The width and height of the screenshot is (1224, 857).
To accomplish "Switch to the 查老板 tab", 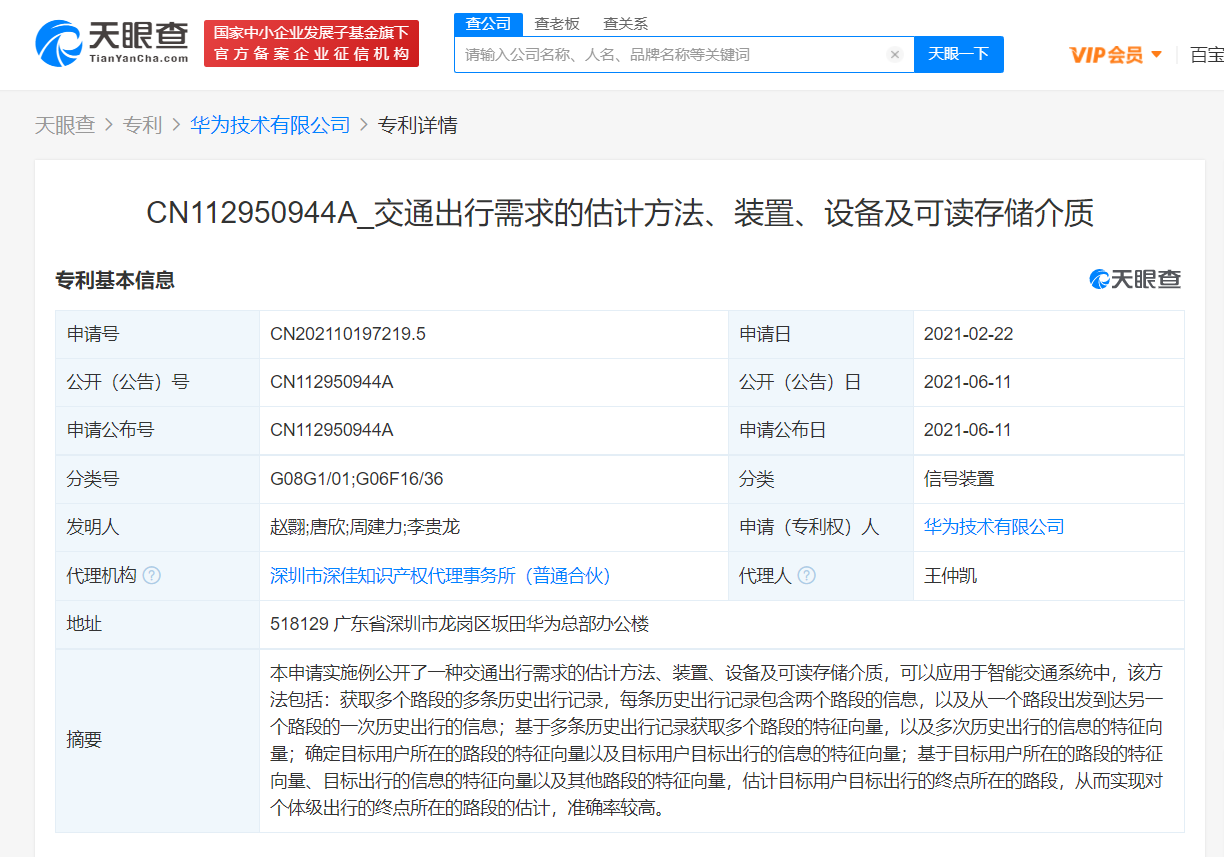I will tap(557, 24).
